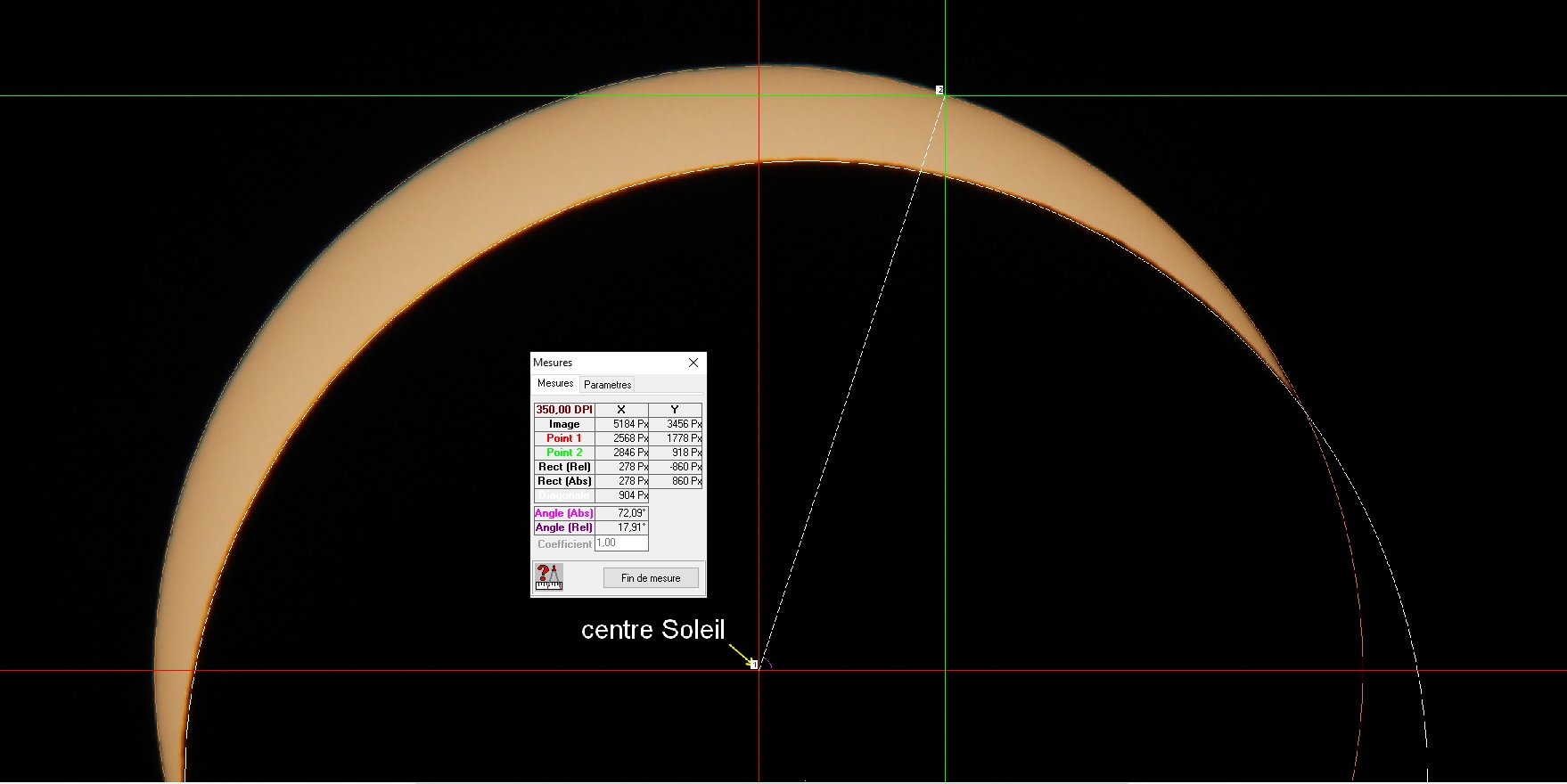This screenshot has height=784, width=1567.
Task: Click the Angle (Rel) label
Action: [564, 527]
